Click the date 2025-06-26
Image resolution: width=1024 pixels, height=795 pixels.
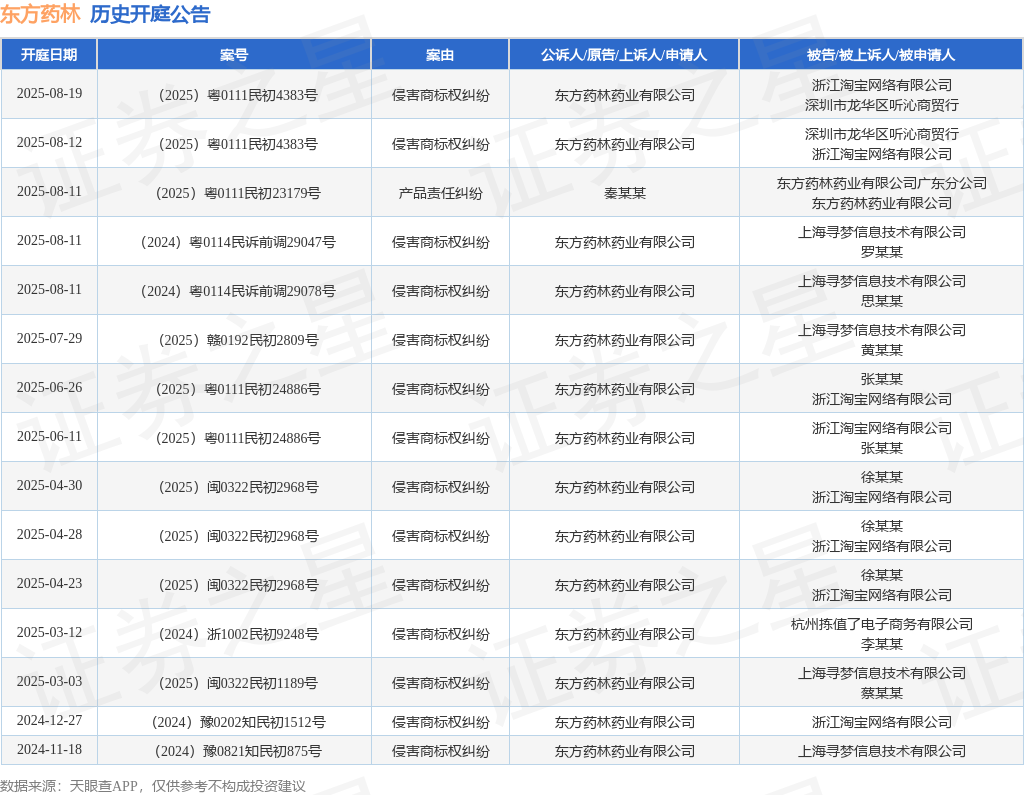pos(50,387)
